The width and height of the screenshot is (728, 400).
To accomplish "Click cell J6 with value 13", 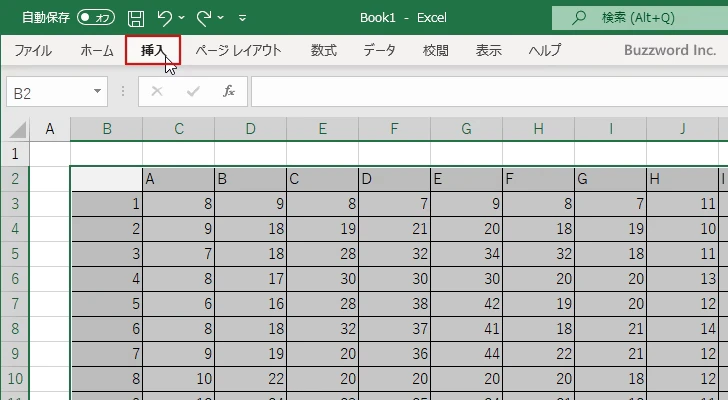I will (682, 279).
